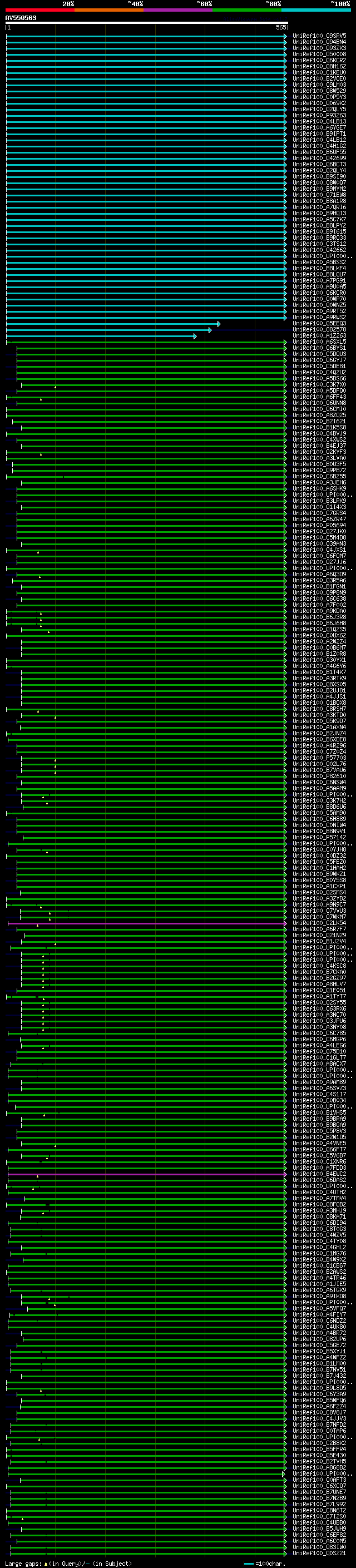Select hit label UniRef100_A5C7K7

click(x=319, y=220)
